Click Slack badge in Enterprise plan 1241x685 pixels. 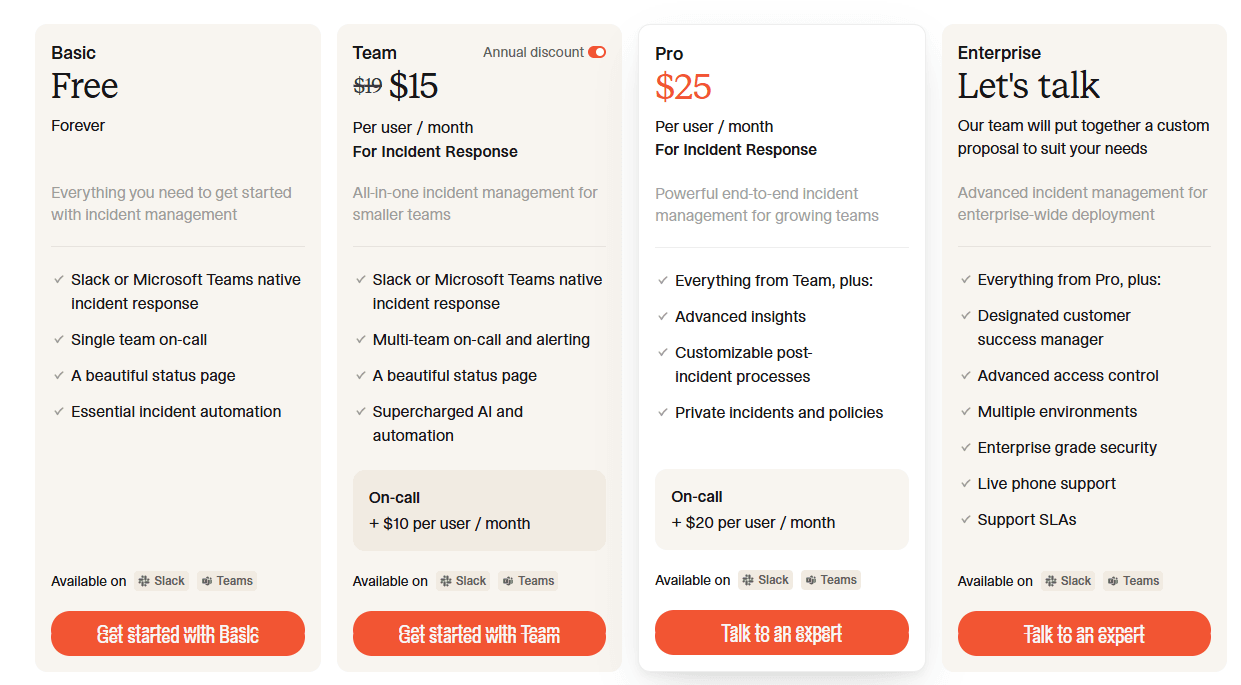coord(1069,581)
